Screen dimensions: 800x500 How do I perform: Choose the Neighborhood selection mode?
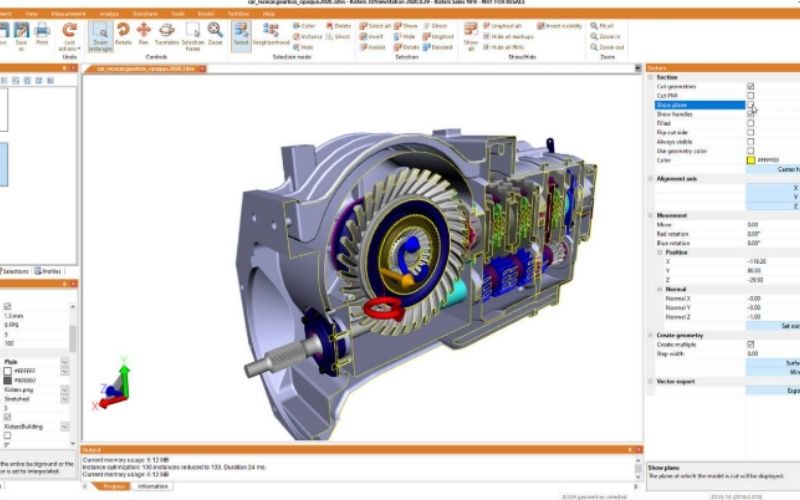(x=271, y=34)
